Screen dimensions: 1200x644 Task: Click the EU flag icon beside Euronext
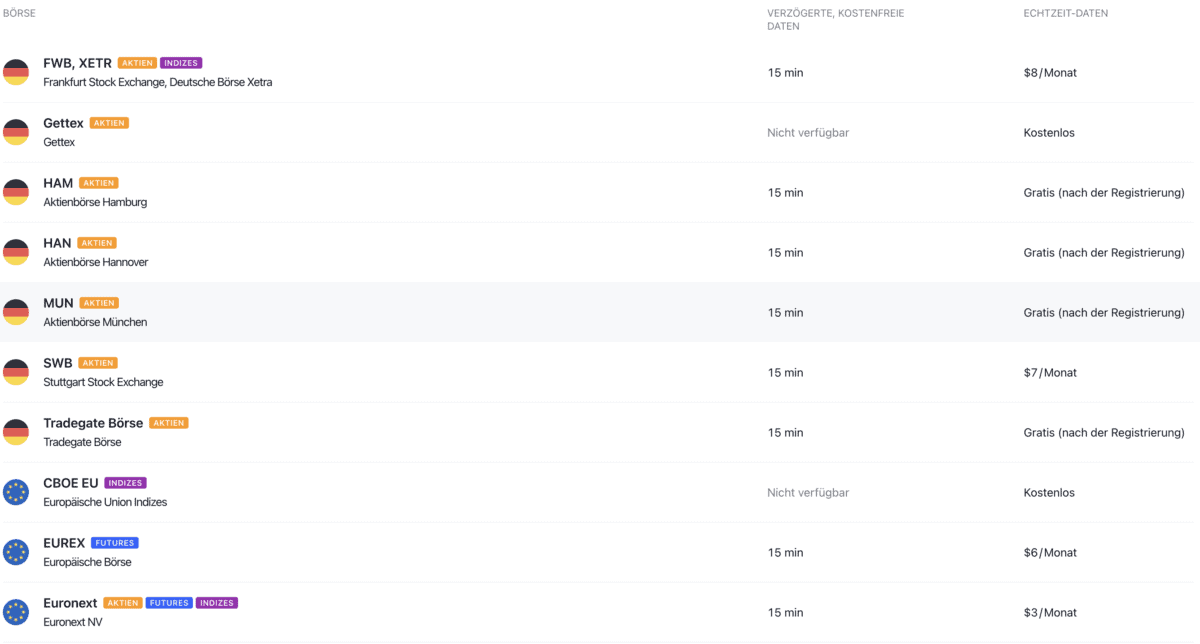(x=16, y=612)
